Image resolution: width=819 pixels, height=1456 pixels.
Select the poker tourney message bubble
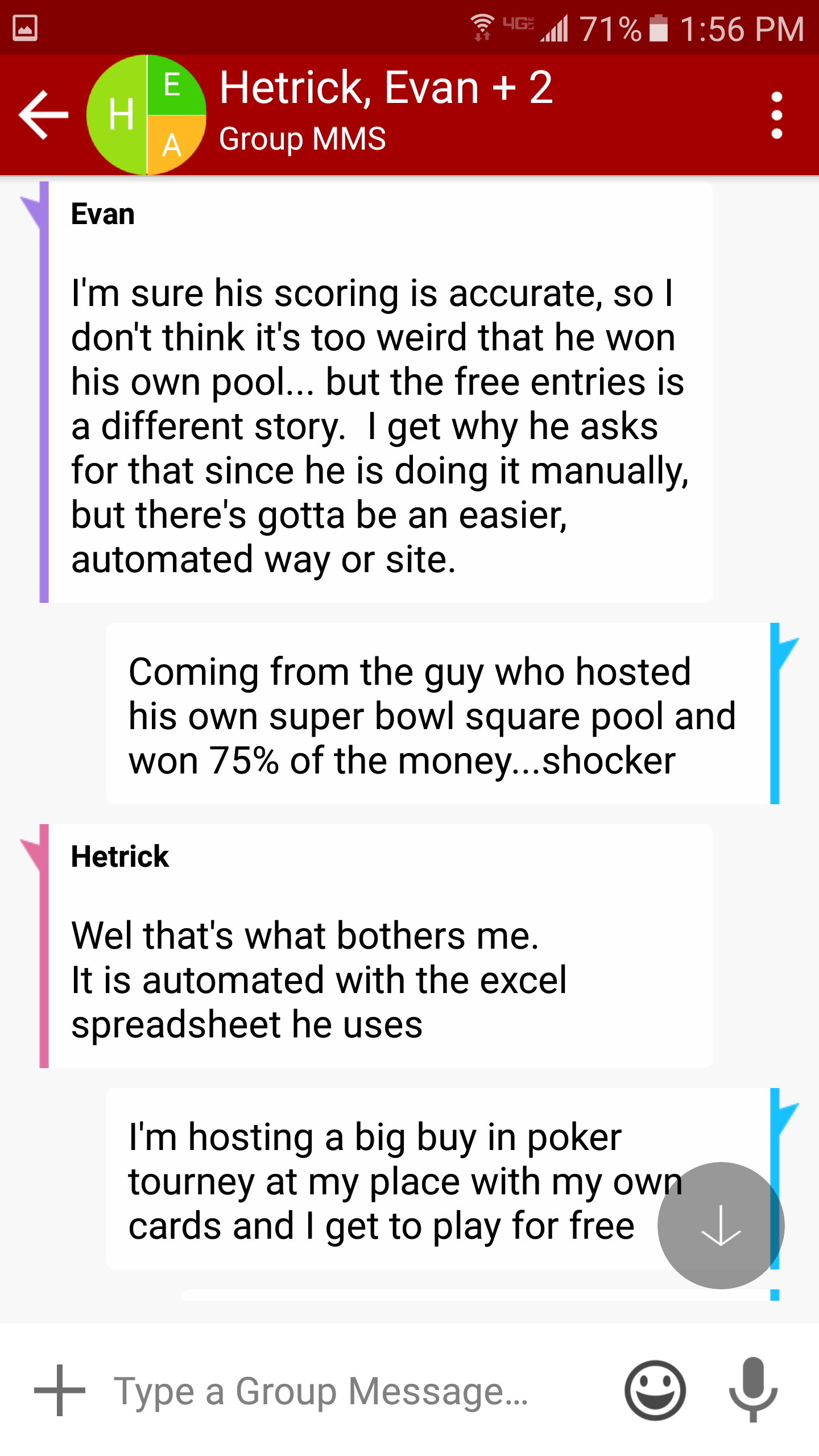click(x=438, y=1178)
